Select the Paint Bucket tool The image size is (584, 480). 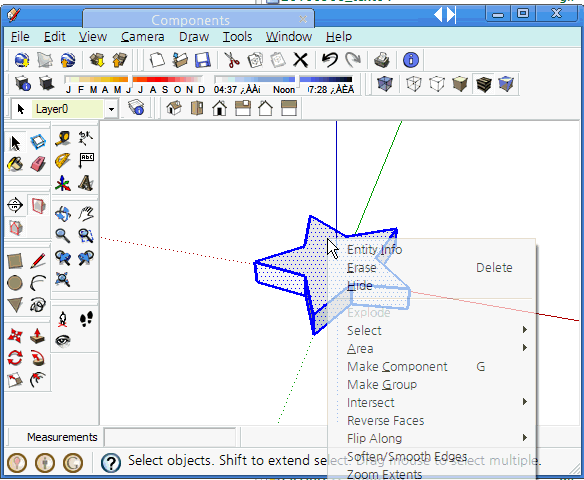[x=15, y=164]
